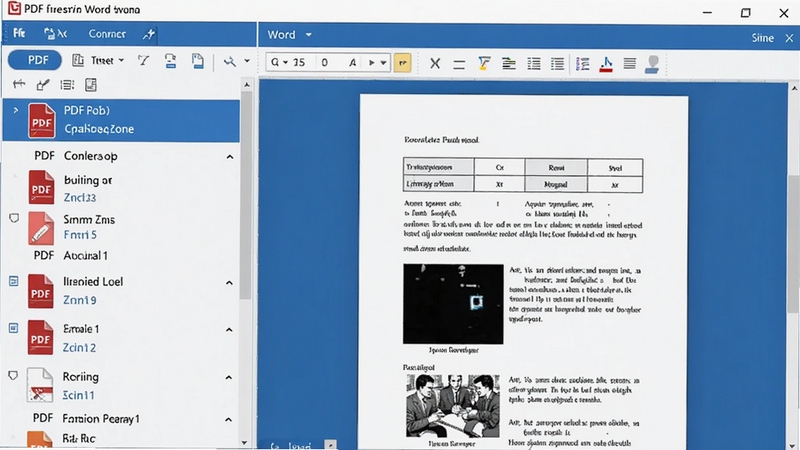This screenshot has height=450, width=800.
Task: Collapse the chevron on PDF Famion Pearay1
Action: (229, 419)
